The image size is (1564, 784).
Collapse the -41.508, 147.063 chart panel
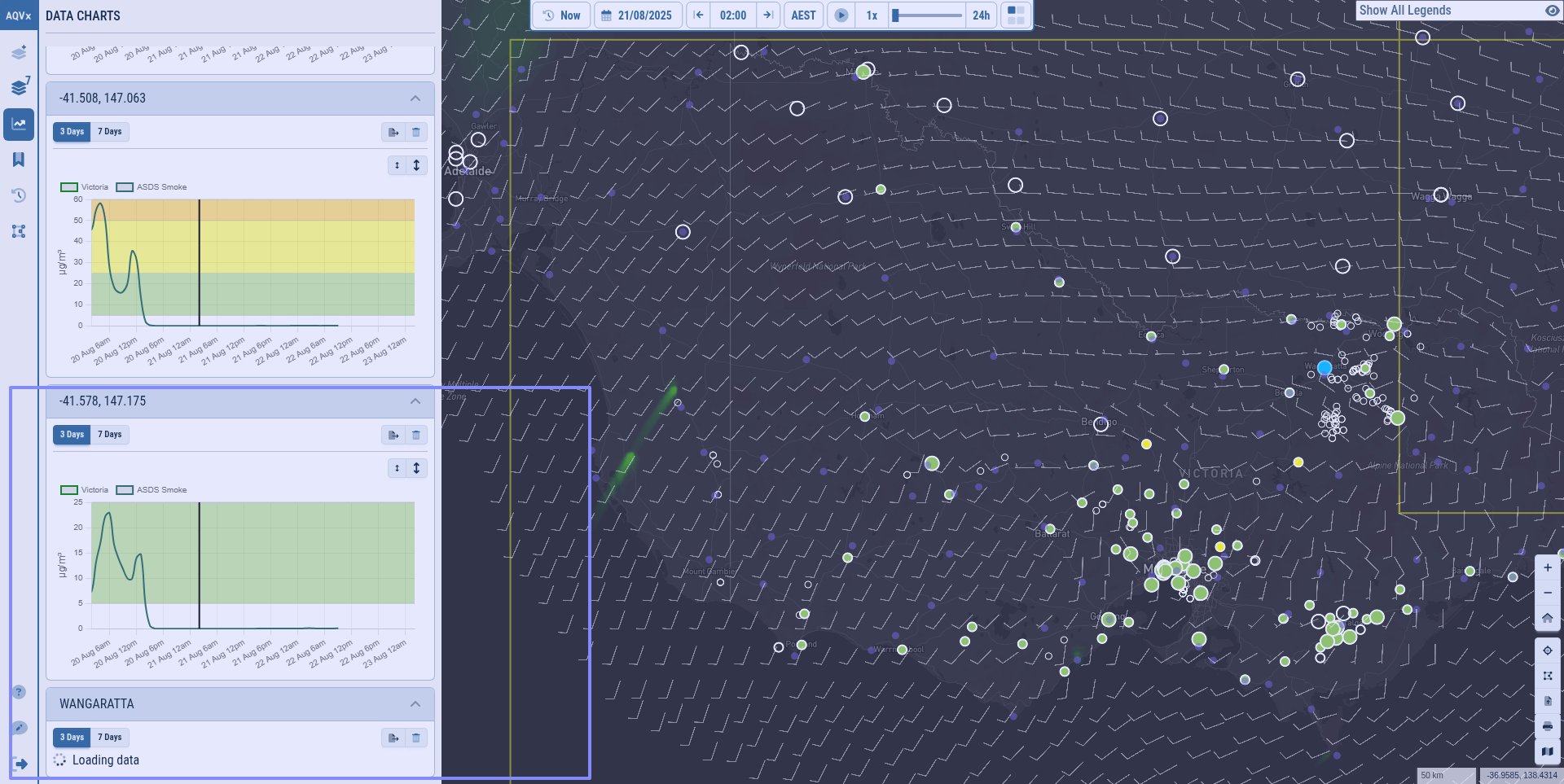[x=415, y=99]
